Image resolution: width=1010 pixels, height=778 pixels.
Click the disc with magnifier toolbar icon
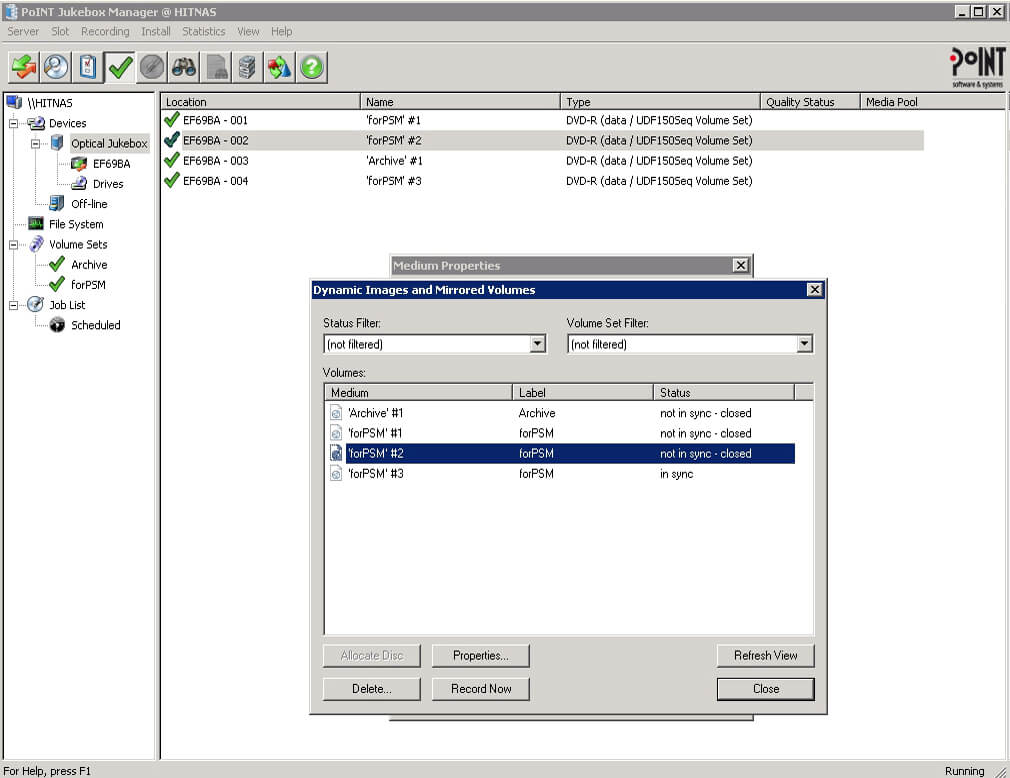(x=56, y=67)
